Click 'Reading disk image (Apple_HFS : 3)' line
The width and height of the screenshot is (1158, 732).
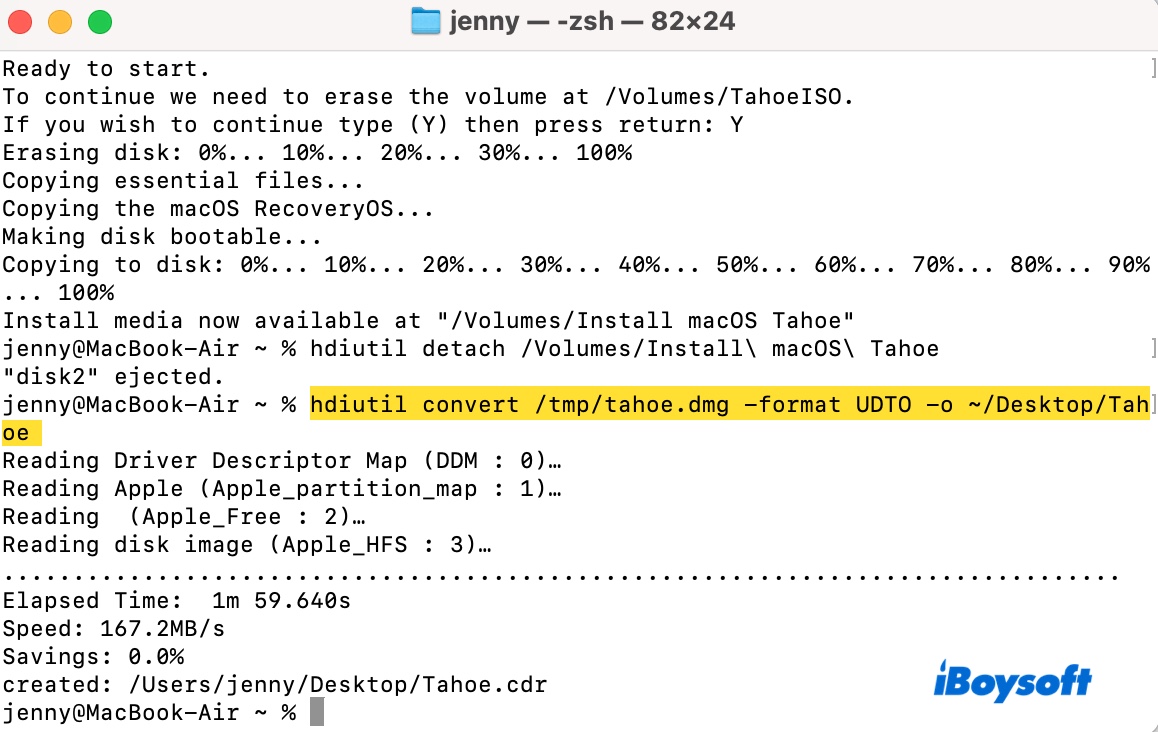247,545
